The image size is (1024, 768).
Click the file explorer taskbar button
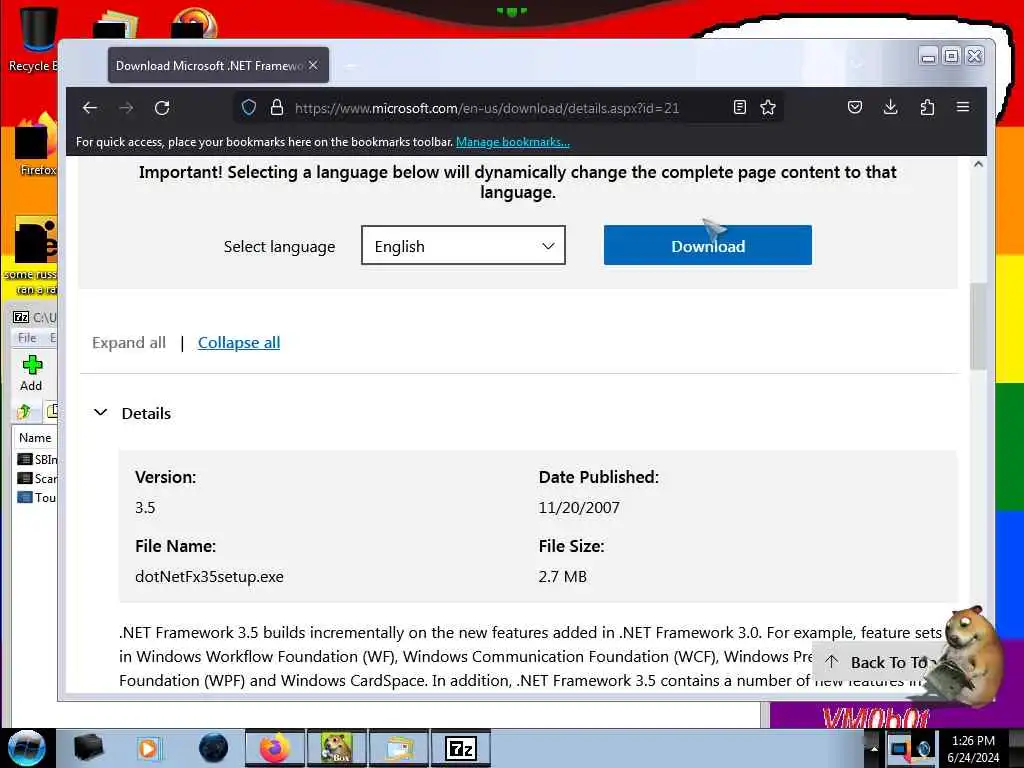tap(398, 748)
